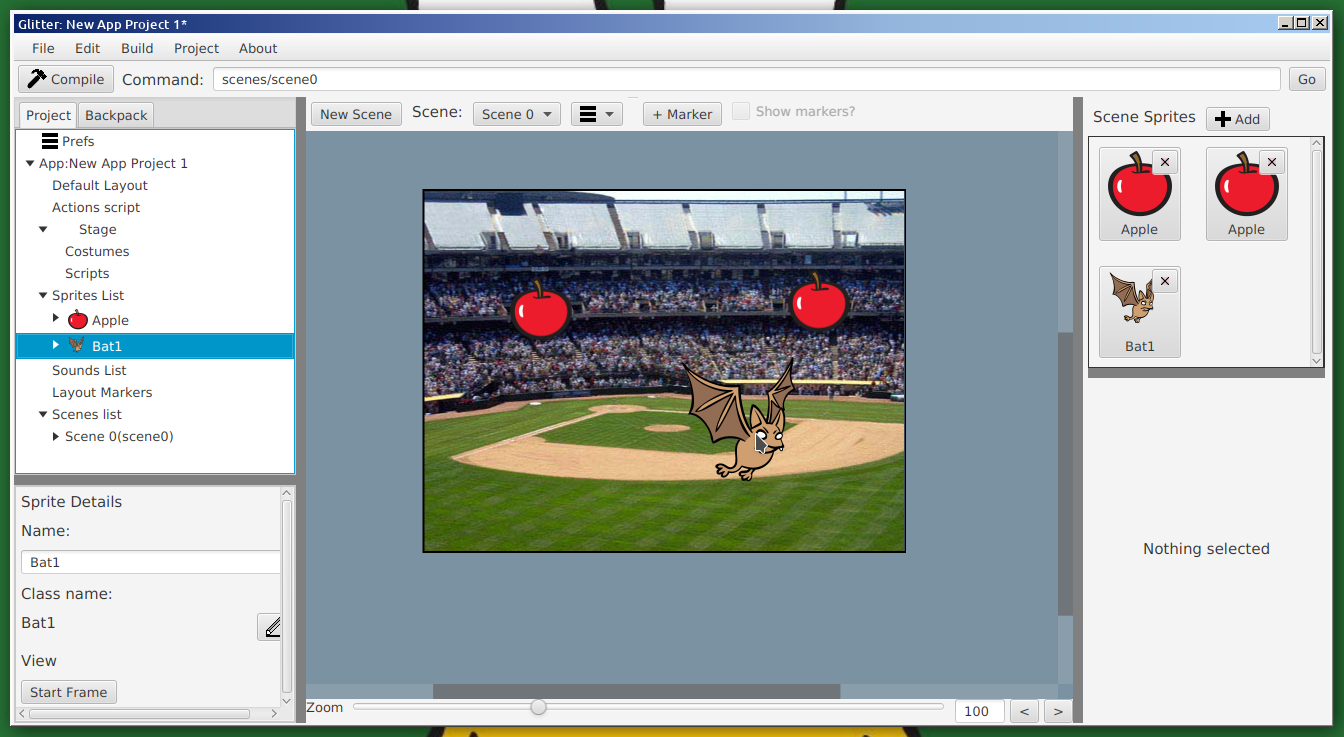Click the New Scene button
The width and height of the screenshot is (1344, 737).
pyautogui.click(x=355, y=114)
